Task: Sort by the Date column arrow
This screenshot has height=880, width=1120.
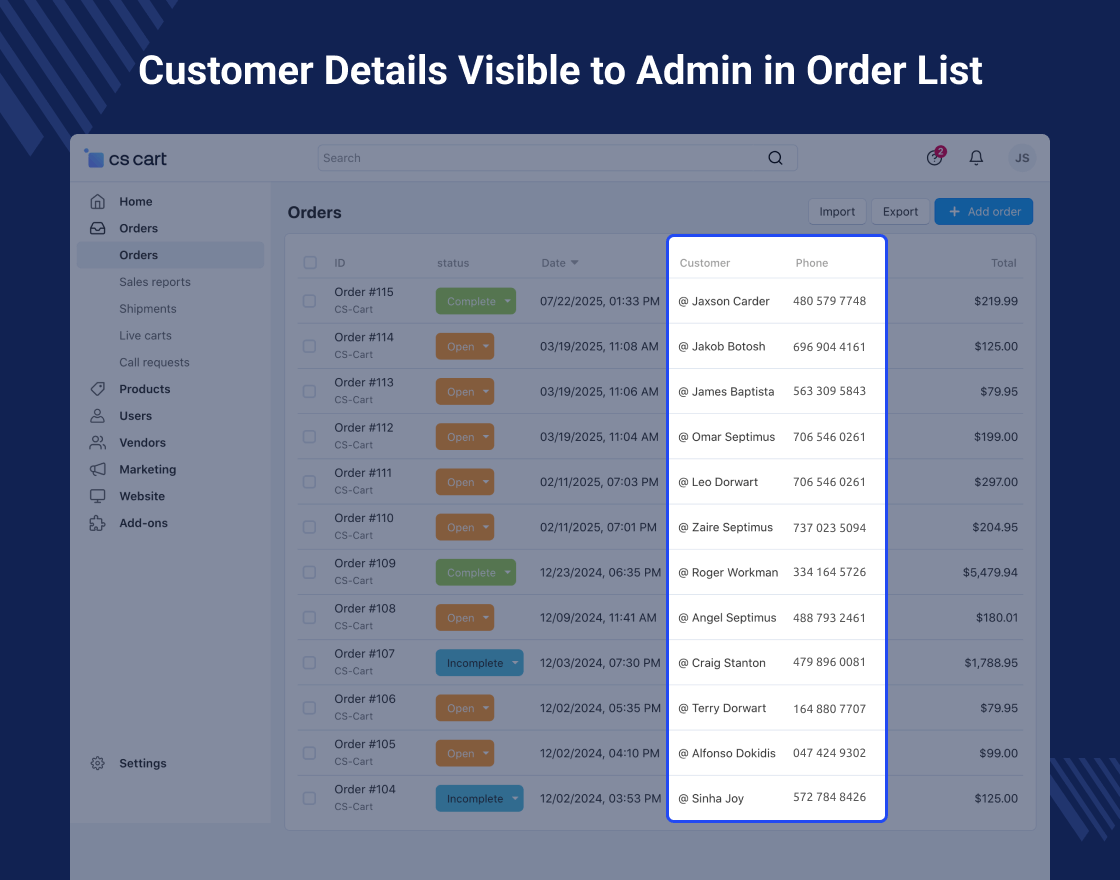Action: click(574, 263)
